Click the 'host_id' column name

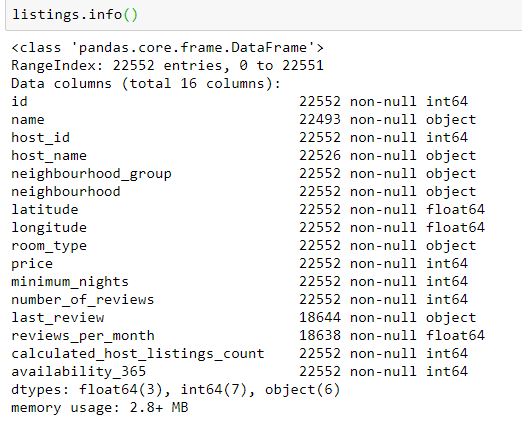[40, 138]
